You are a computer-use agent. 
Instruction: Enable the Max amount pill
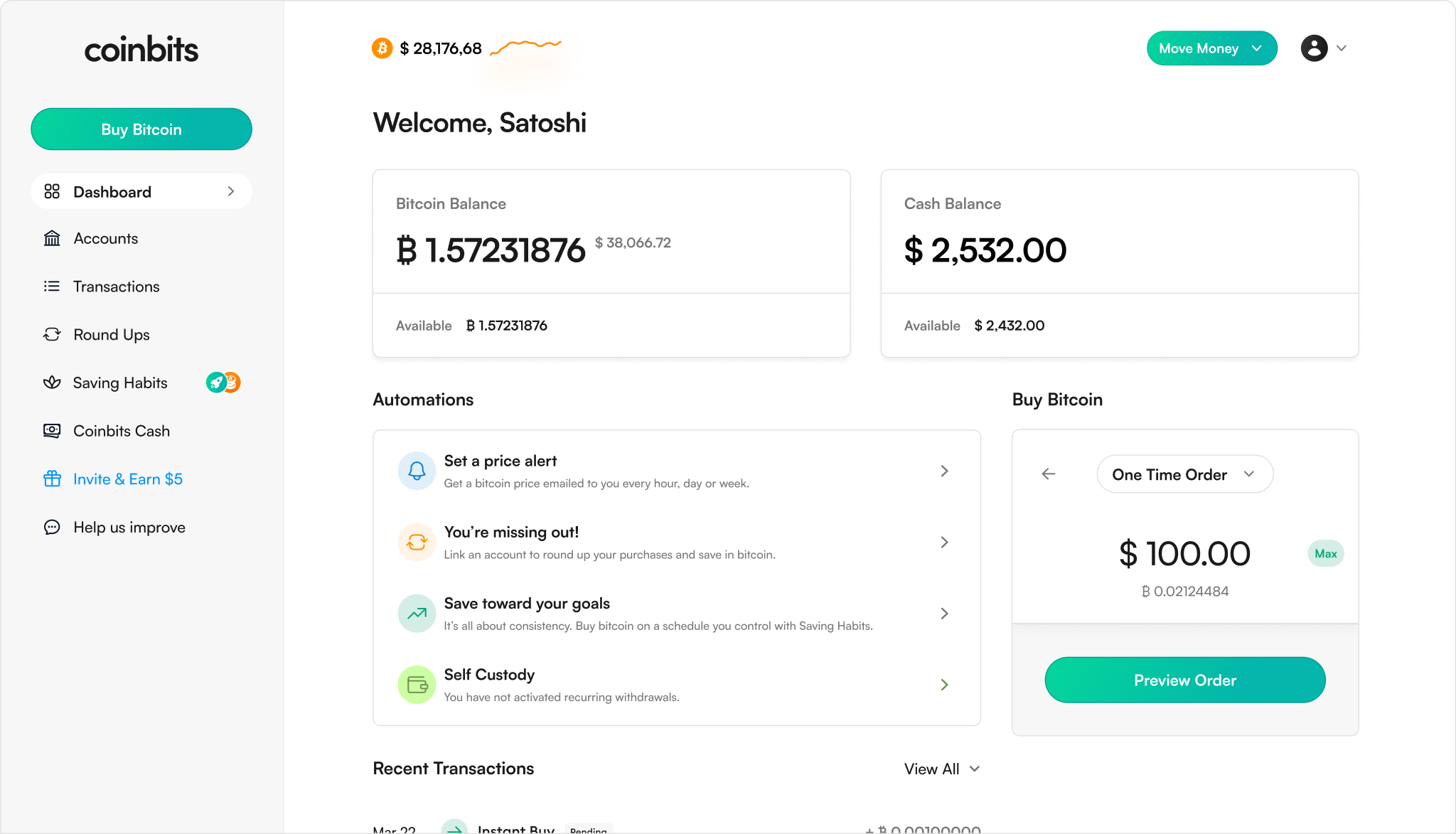1325,552
